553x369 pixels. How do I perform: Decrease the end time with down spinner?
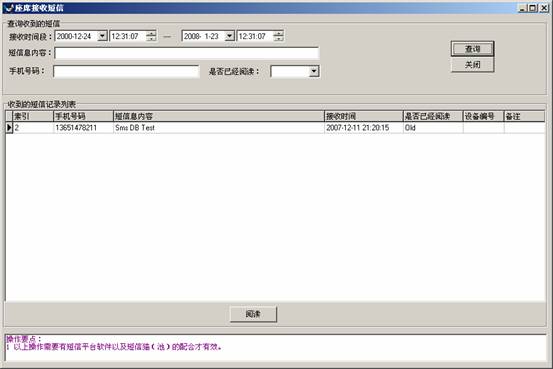click(278, 38)
